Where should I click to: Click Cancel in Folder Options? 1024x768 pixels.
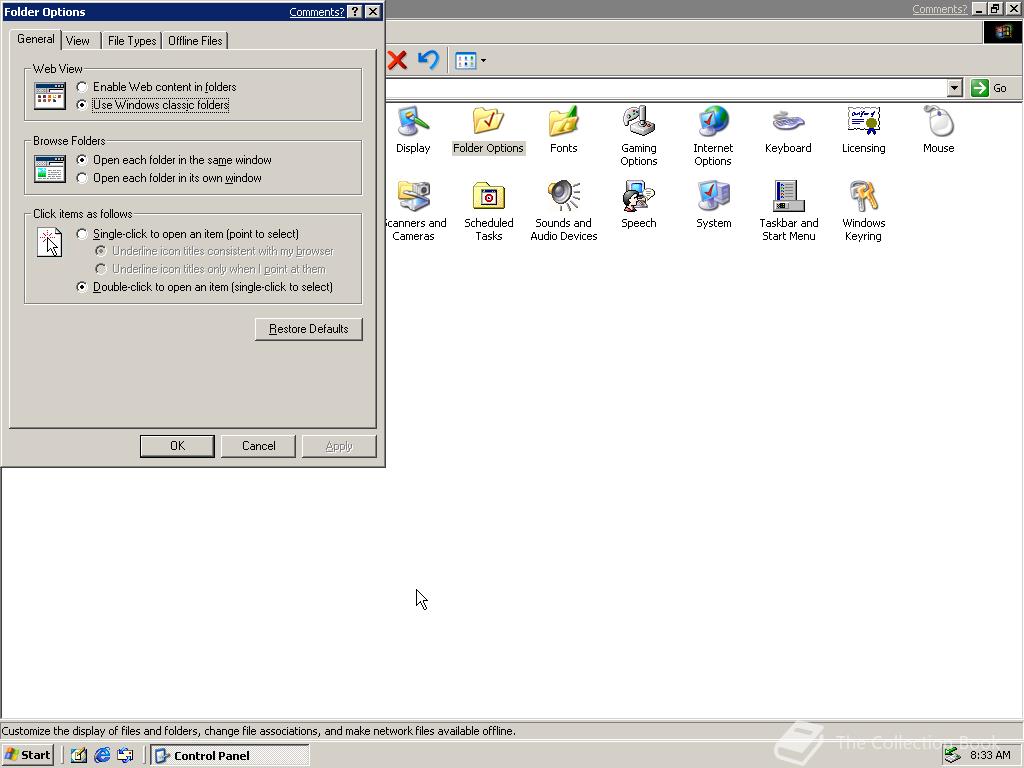(x=259, y=446)
